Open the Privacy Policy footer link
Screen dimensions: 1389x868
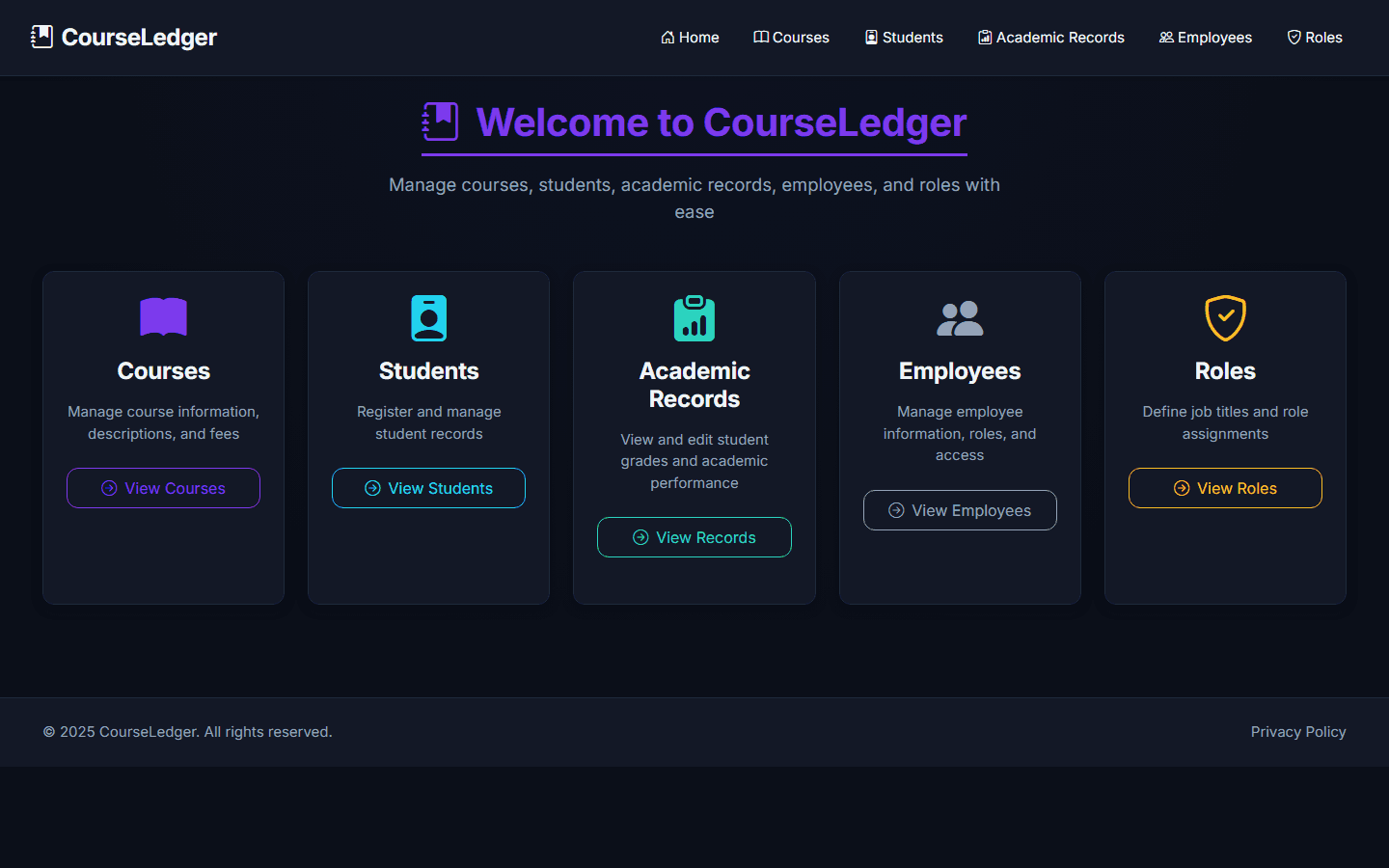pos(1298,732)
